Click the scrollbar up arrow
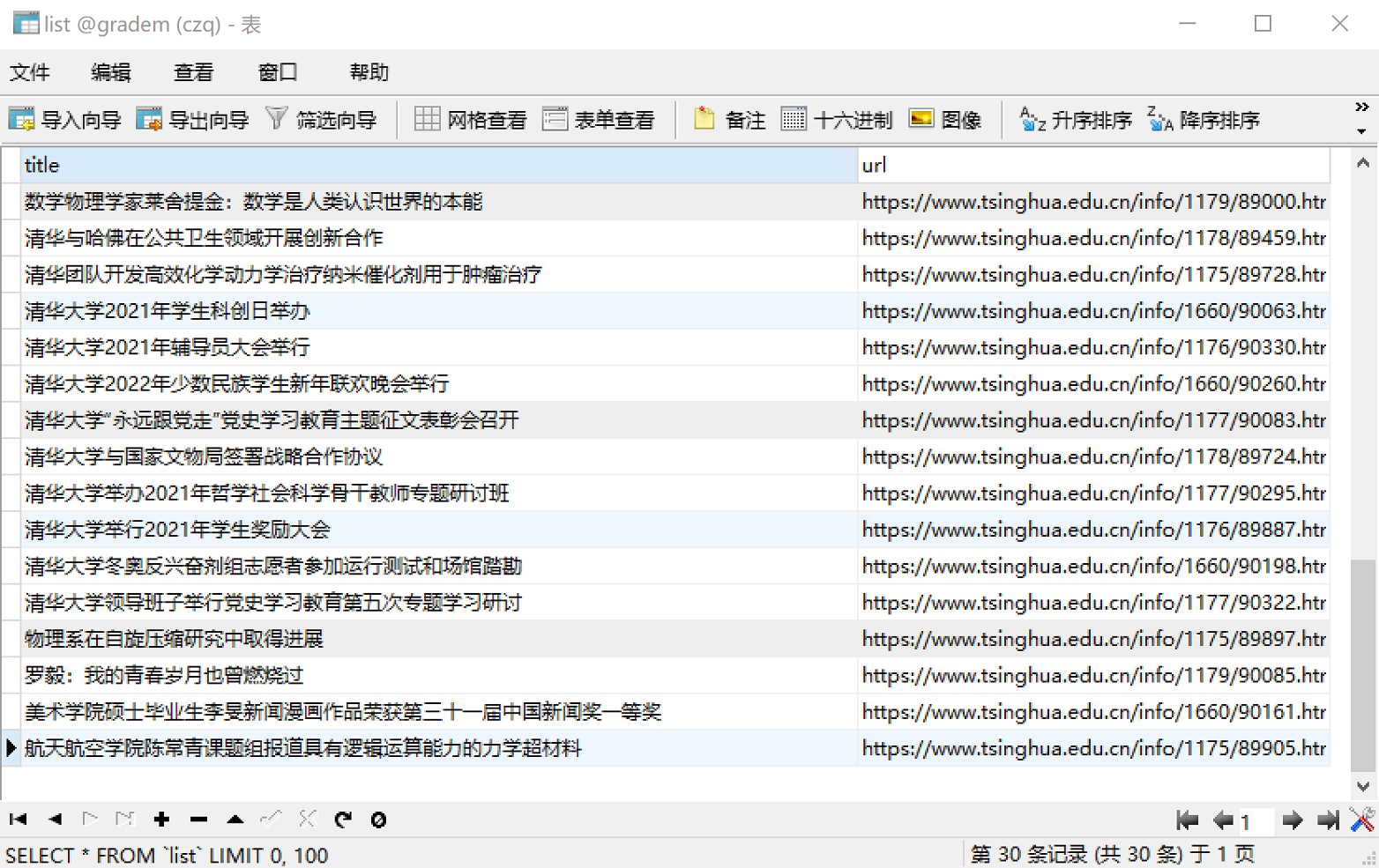The height and width of the screenshot is (868, 1379). [x=1363, y=163]
